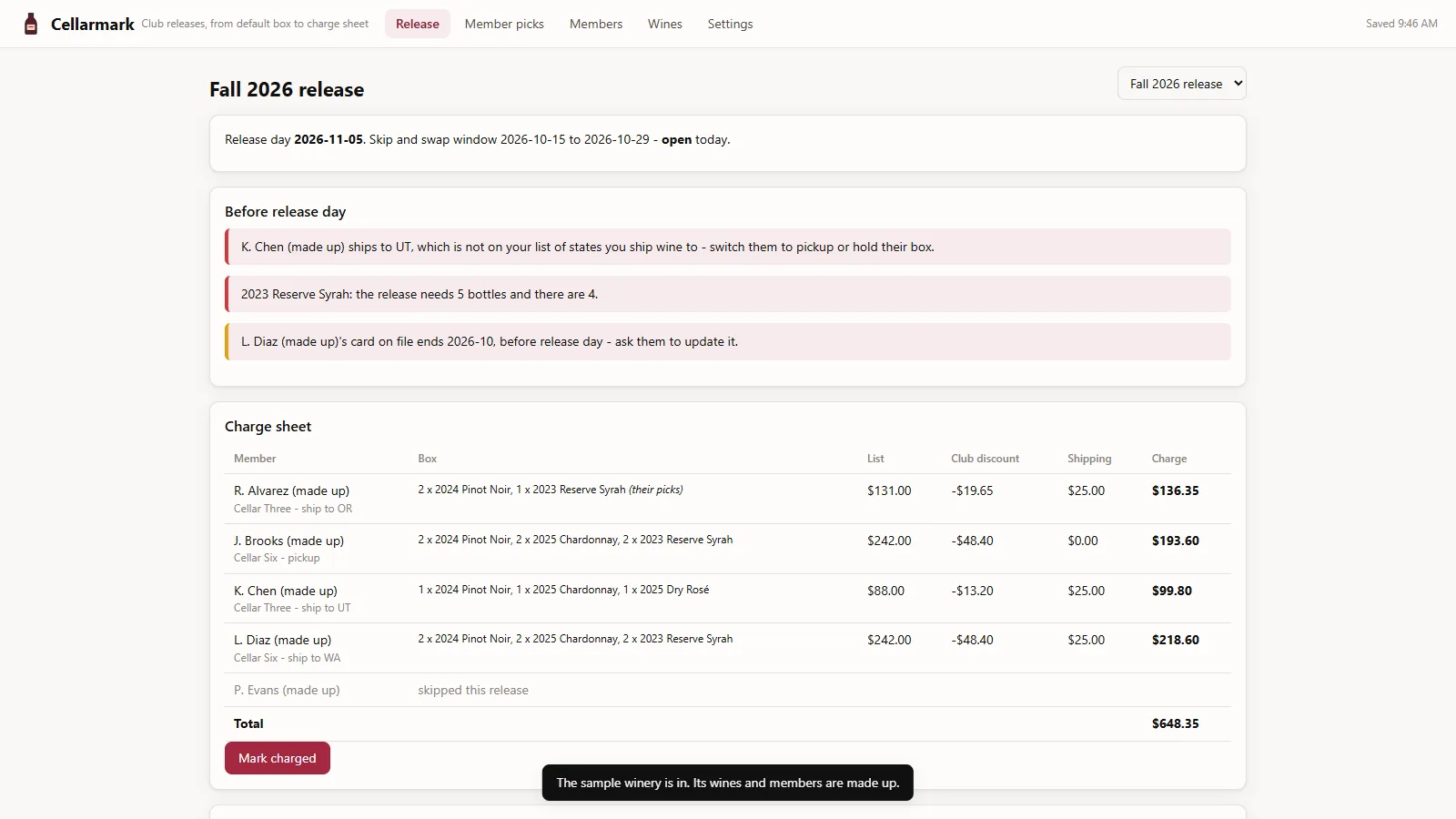Click the List column header
The image size is (1456, 819).
point(875,459)
